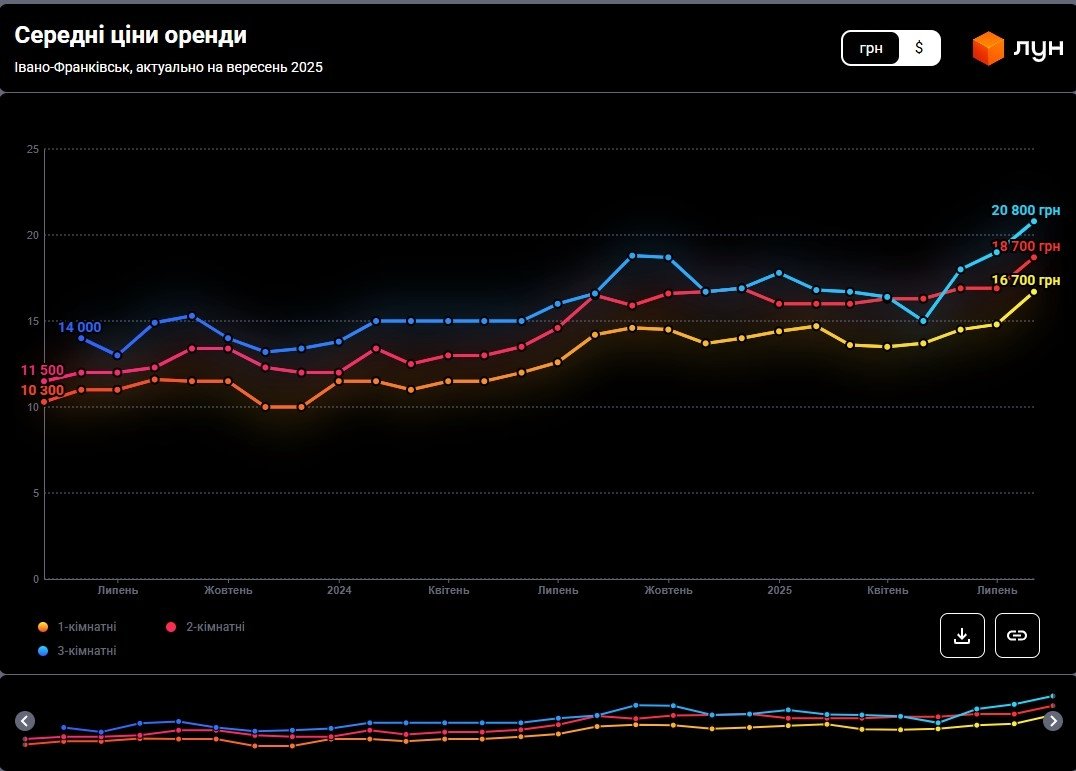Click the 20 800 грн data point
1076x771 pixels.
[x=1034, y=221]
